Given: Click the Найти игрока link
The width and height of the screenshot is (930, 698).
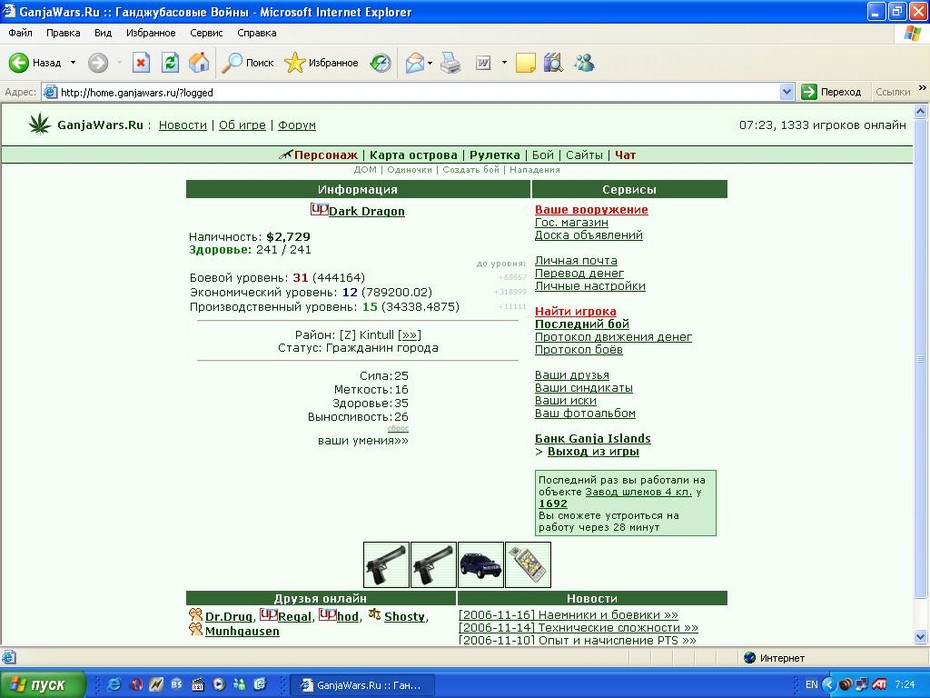Looking at the screenshot, I should 575,311.
